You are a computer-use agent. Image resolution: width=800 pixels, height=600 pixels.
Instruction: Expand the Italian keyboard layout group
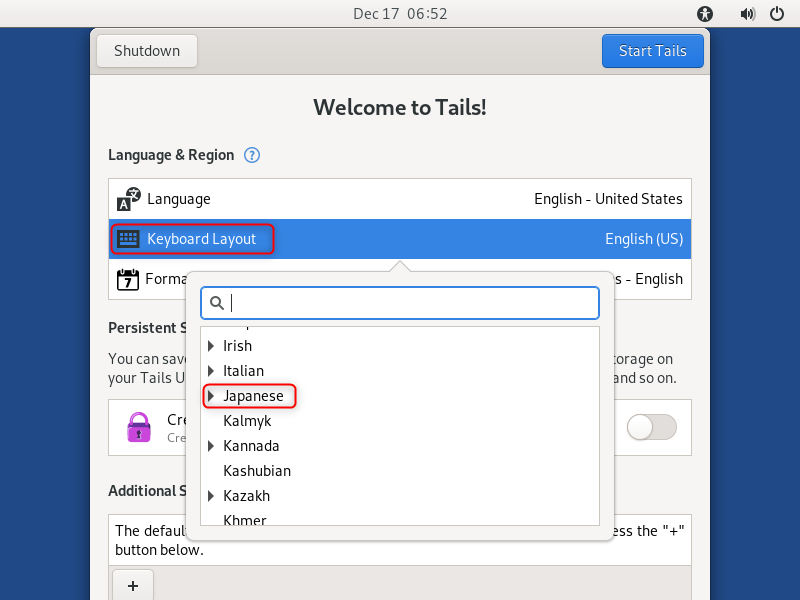(211, 371)
